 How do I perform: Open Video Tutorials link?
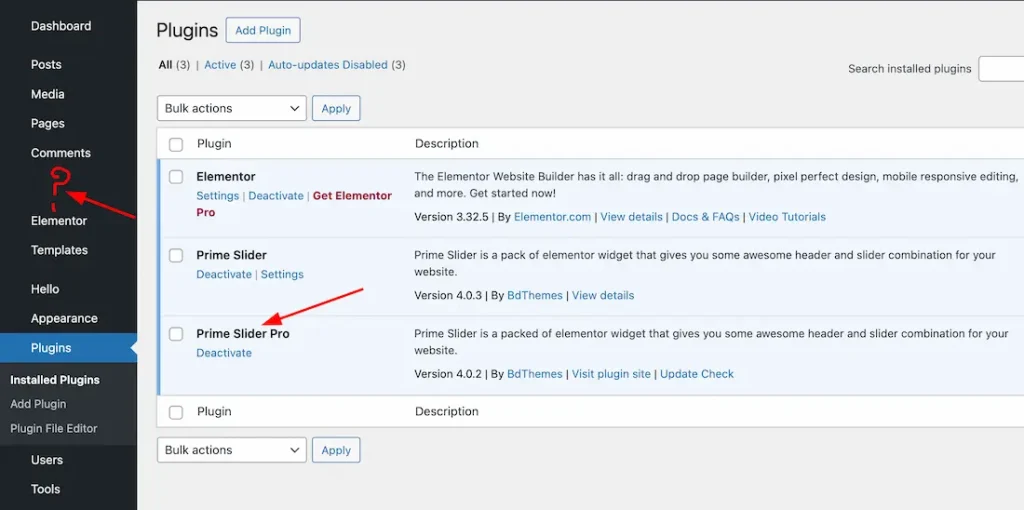787,217
